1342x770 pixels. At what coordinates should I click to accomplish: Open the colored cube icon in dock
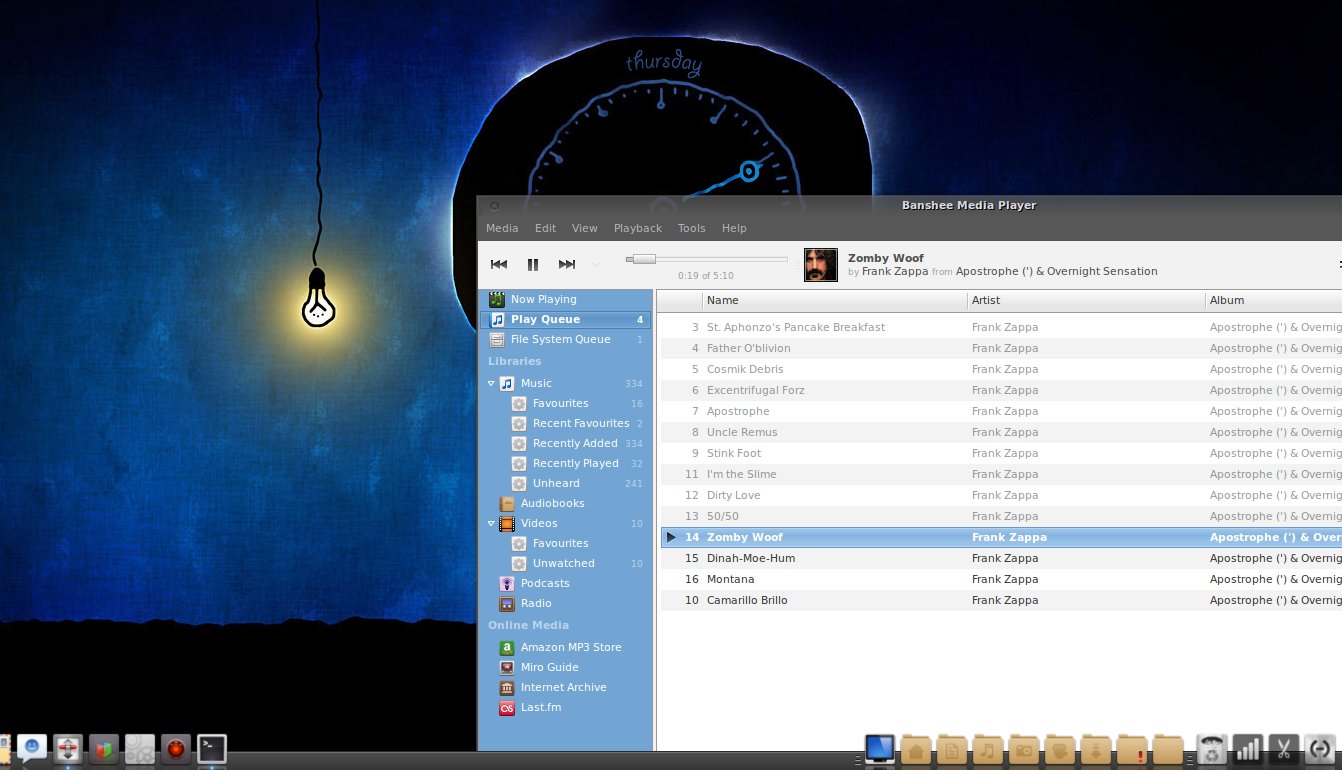point(104,748)
